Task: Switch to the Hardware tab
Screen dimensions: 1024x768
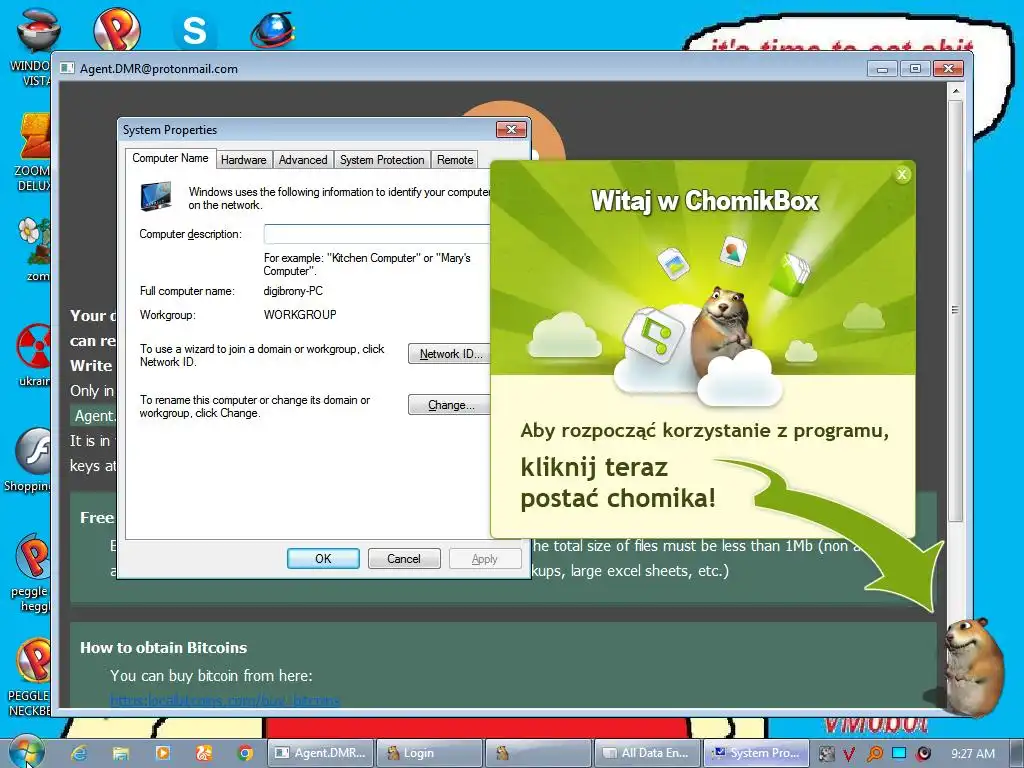Action: click(244, 160)
